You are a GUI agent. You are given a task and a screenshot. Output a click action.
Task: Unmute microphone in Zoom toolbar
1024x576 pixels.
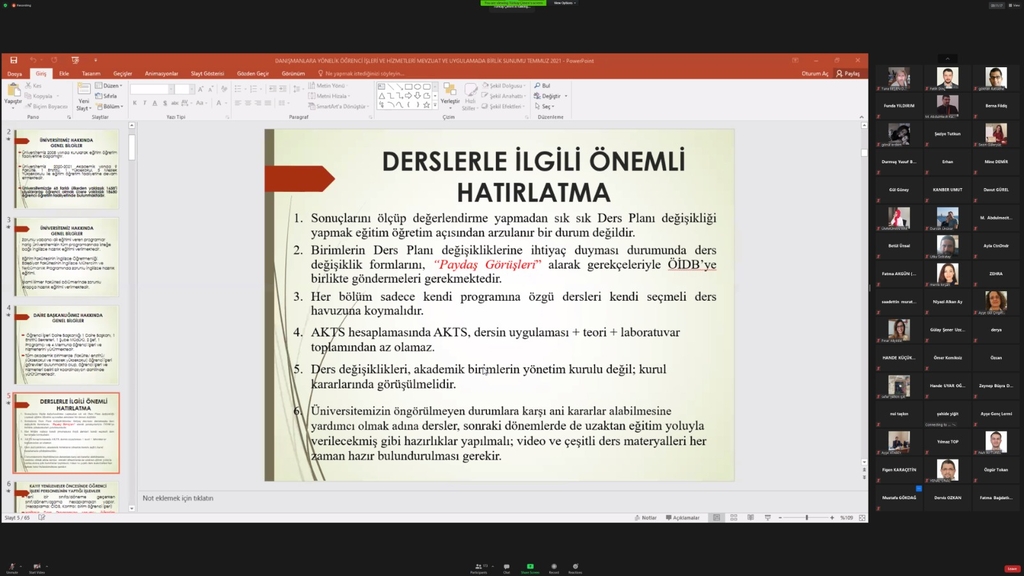13,567
